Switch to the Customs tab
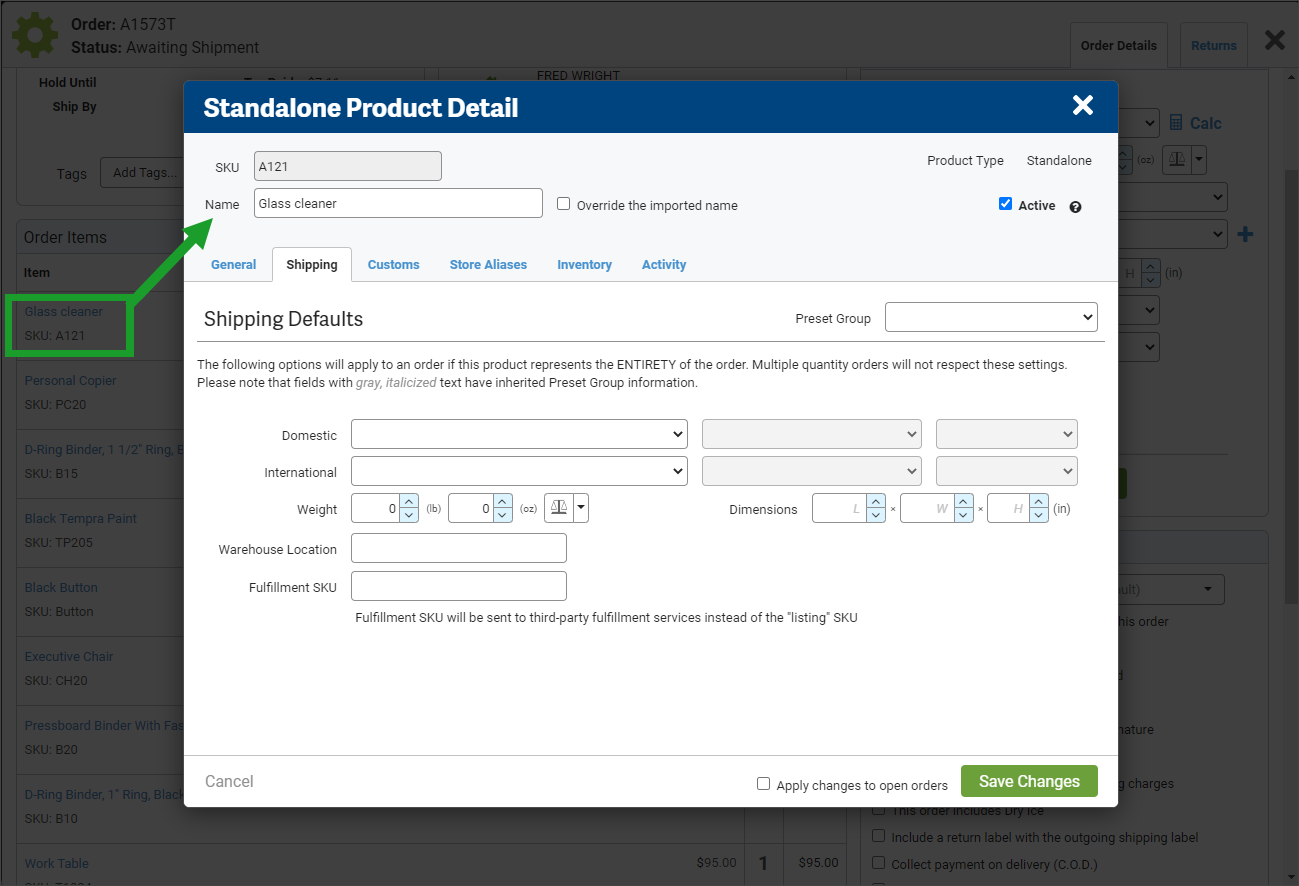Image resolution: width=1299 pixels, height=886 pixels. pyautogui.click(x=393, y=265)
